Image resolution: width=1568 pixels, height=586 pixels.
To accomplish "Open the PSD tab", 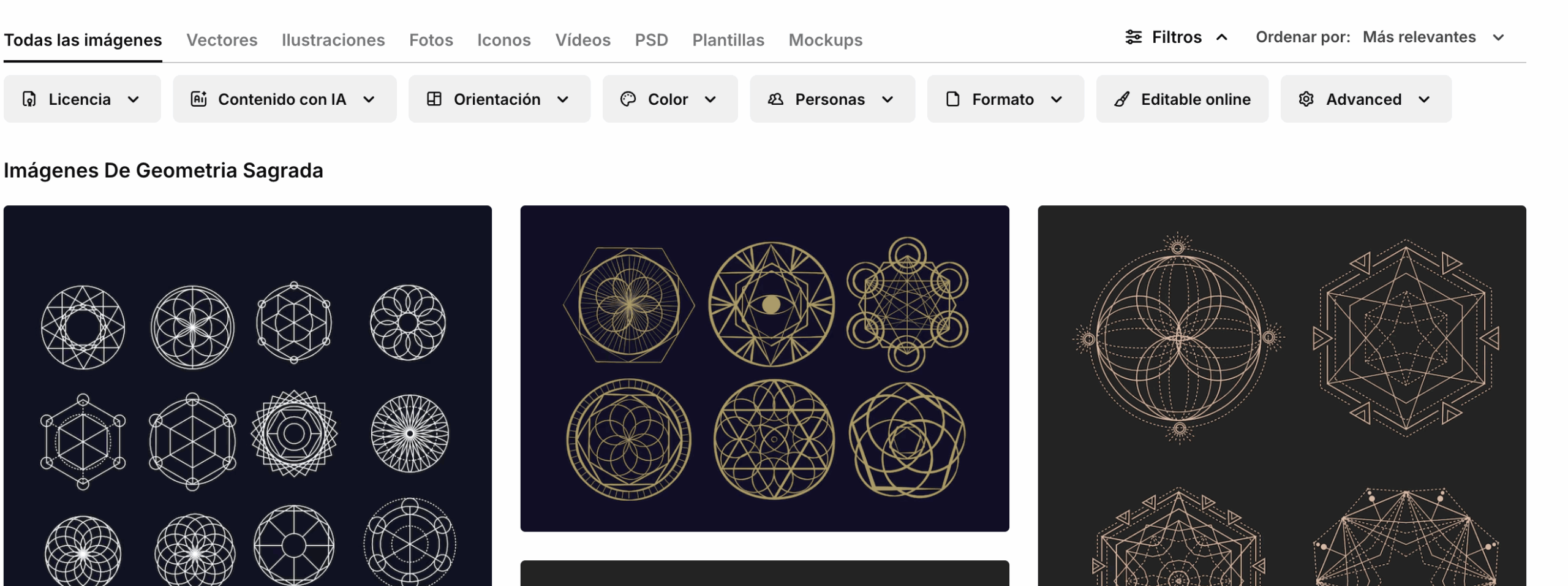I will point(651,40).
